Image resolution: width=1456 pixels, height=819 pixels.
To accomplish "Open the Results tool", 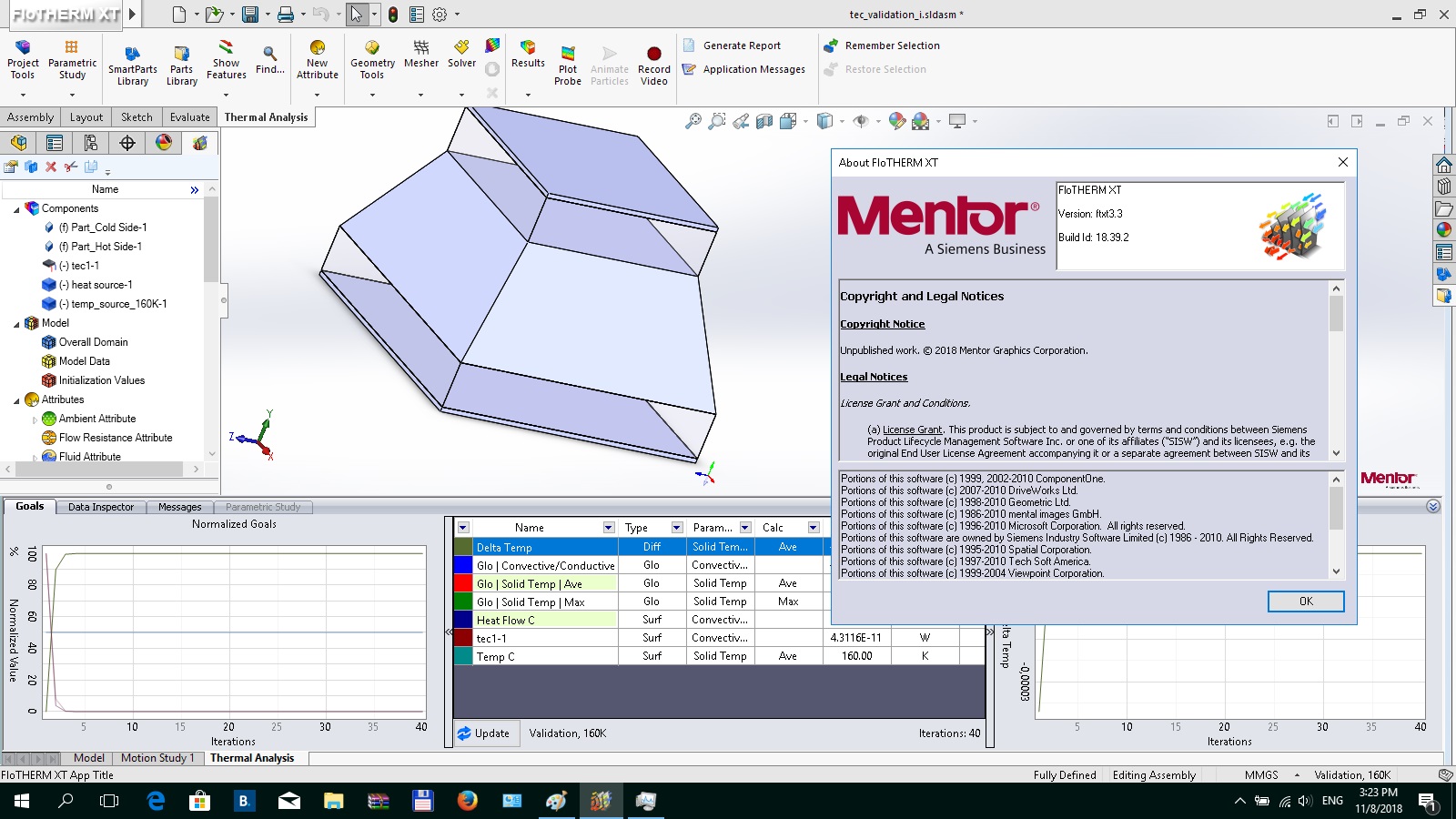I will (528, 55).
